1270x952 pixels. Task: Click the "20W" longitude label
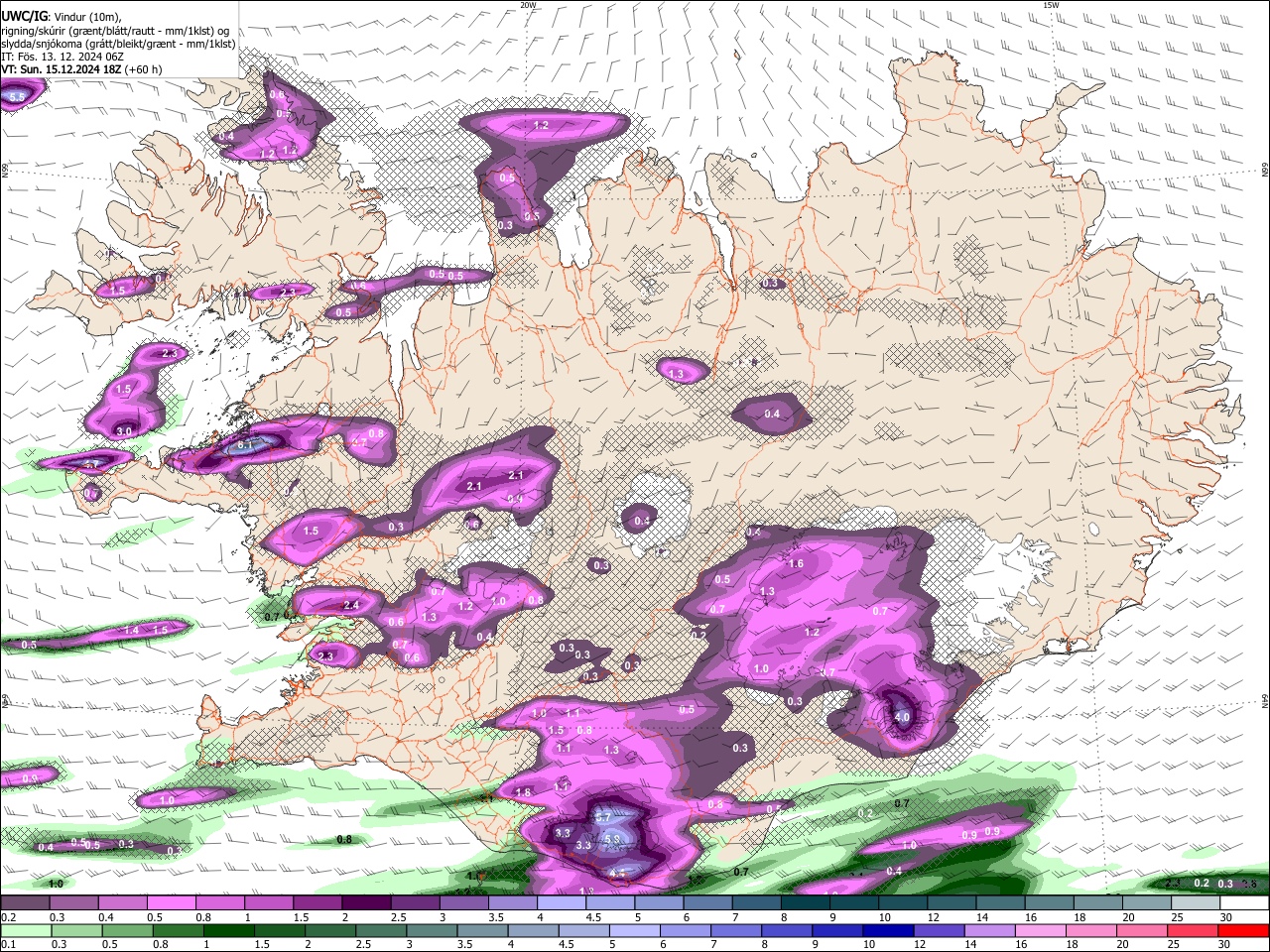[528, 5]
